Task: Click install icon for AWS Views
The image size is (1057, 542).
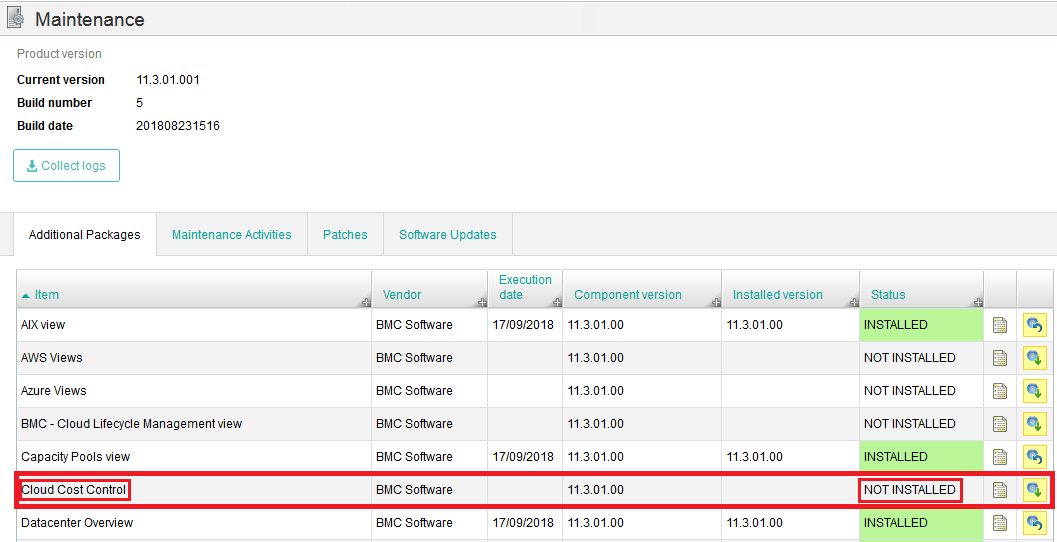Action: 1034,358
